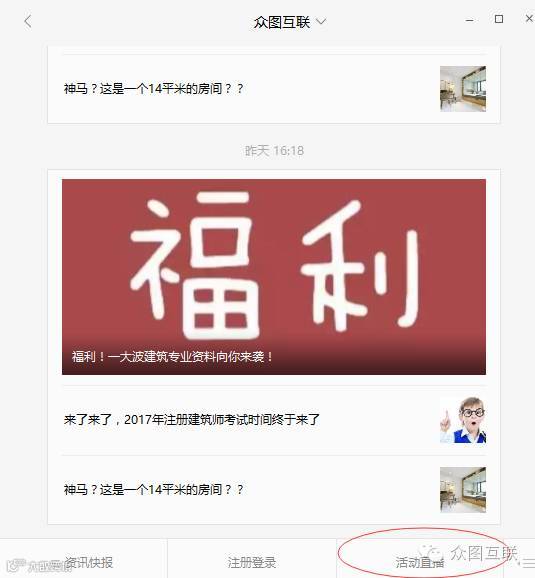Expand the 众图互联 title dropdown chevron

pos(321,22)
